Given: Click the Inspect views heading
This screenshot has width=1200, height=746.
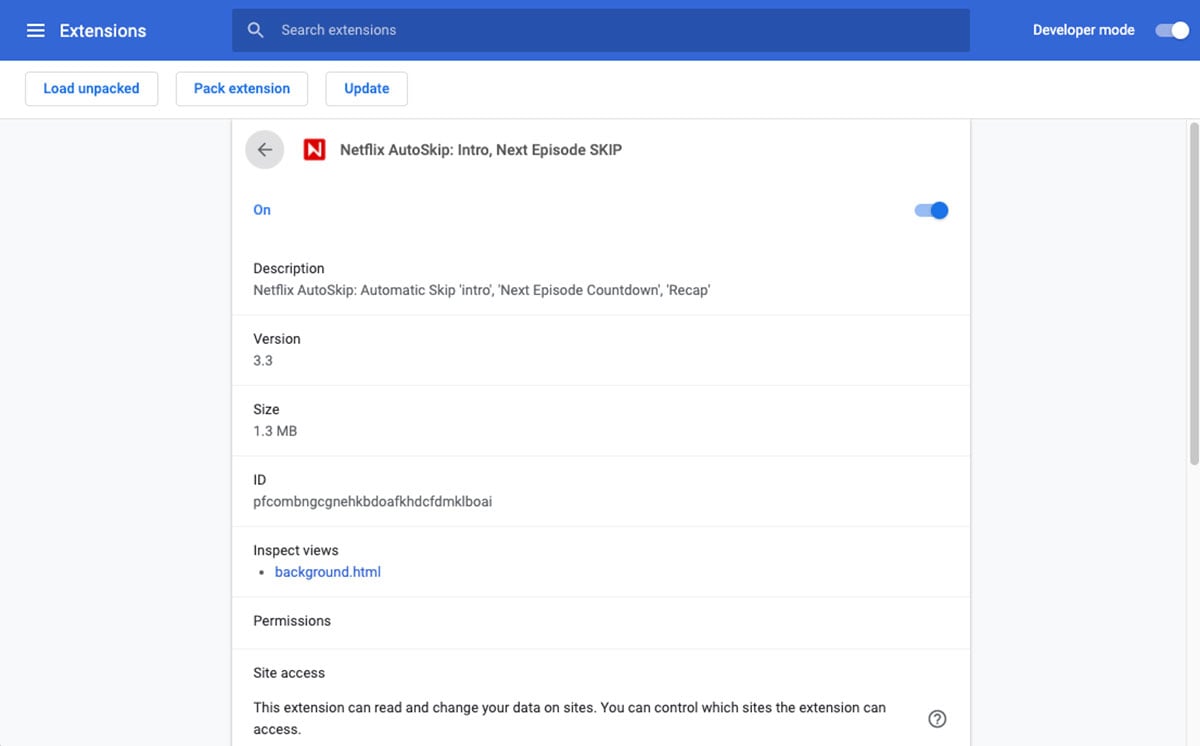Looking at the screenshot, I should [x=296, y=550].
